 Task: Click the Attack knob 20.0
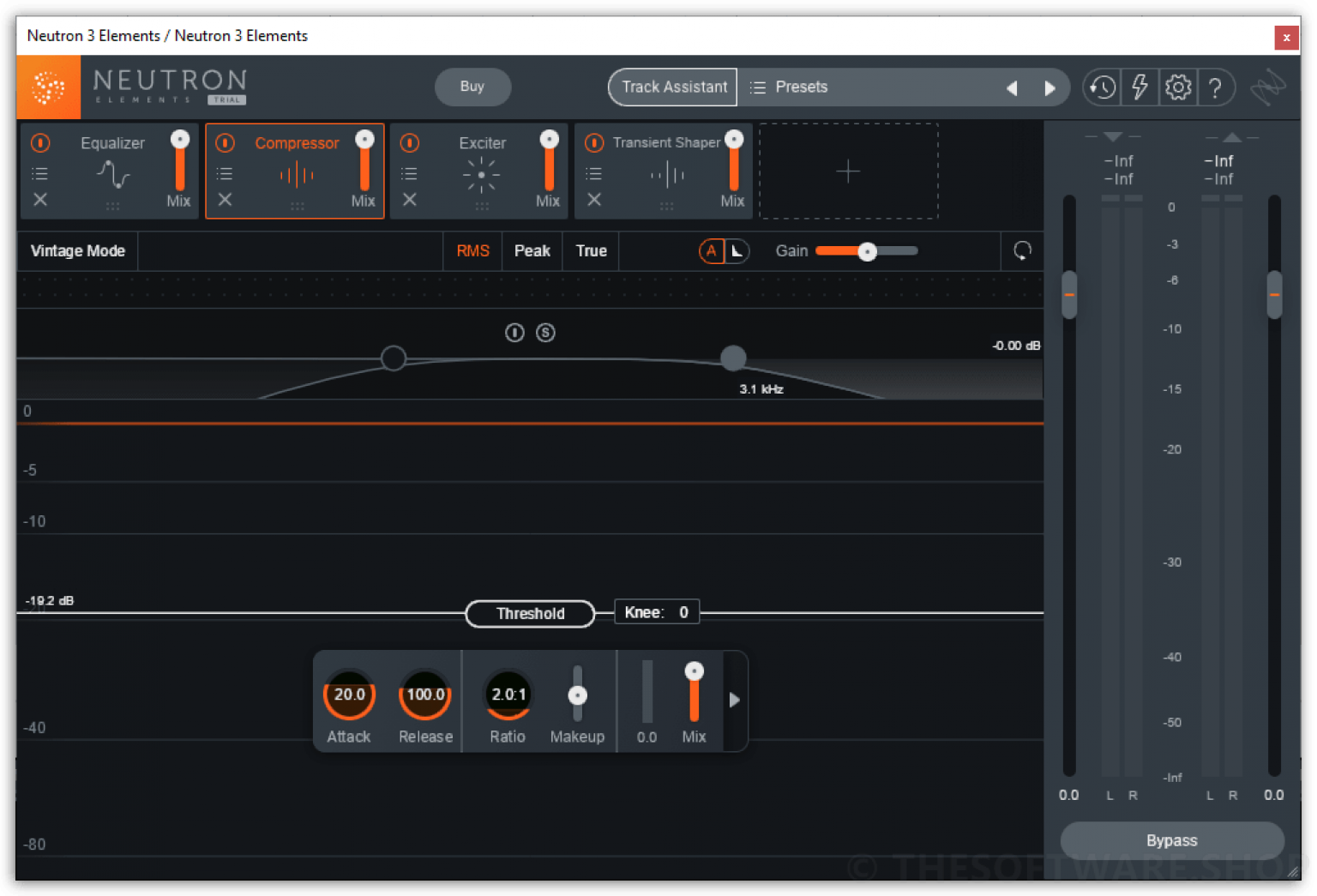click(349, 695)
